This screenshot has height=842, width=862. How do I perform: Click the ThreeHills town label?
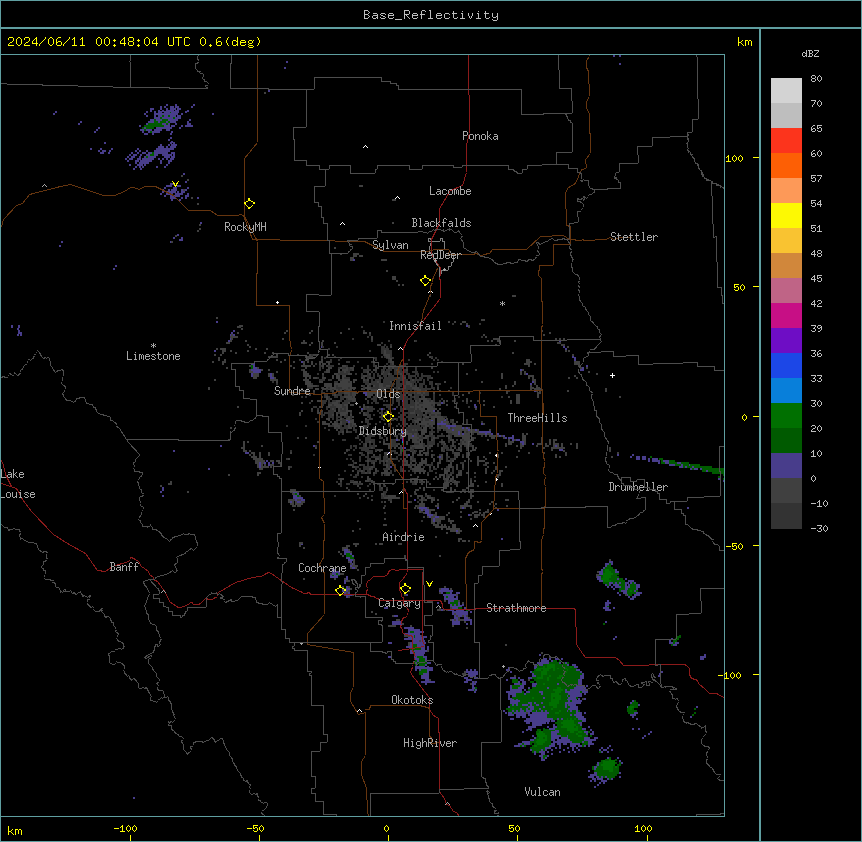click(537, 418)
